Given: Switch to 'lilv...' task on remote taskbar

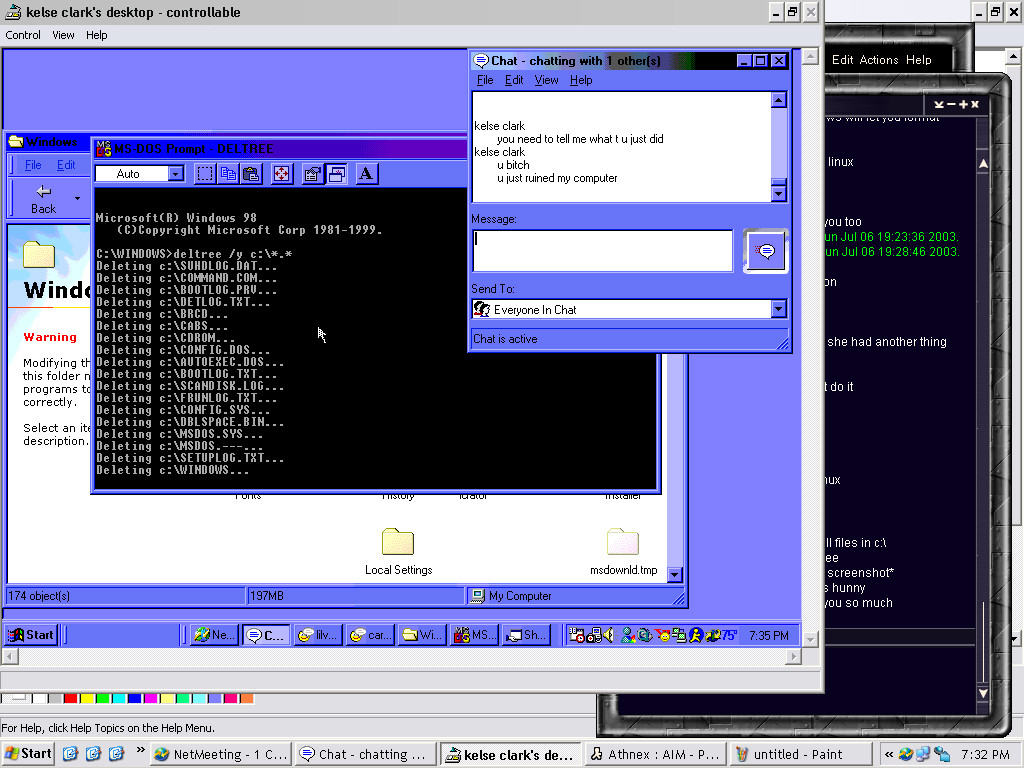Looking at the screenshot, I should pos(318,635).
